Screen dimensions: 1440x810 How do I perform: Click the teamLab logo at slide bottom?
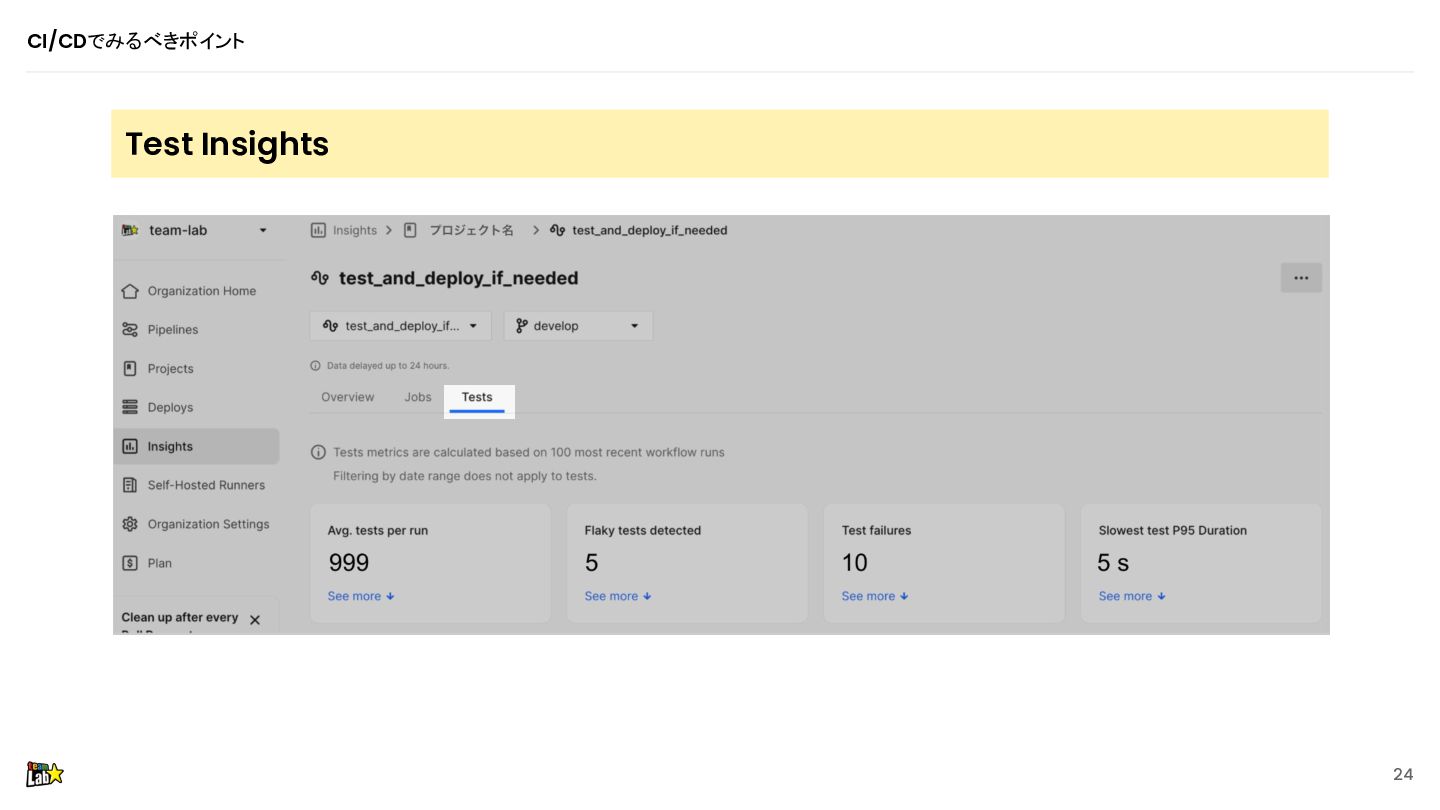tap(45, 774)
